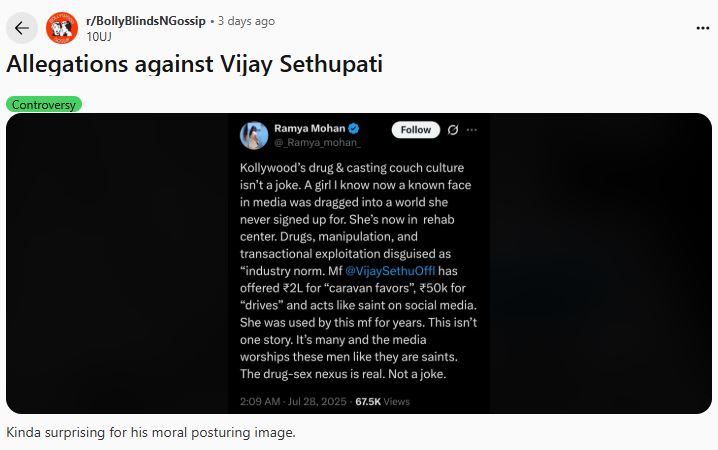Click the blue verified badge beside Ramya Mohan
This screenshot has width=718, height=450.
[354, 129]
